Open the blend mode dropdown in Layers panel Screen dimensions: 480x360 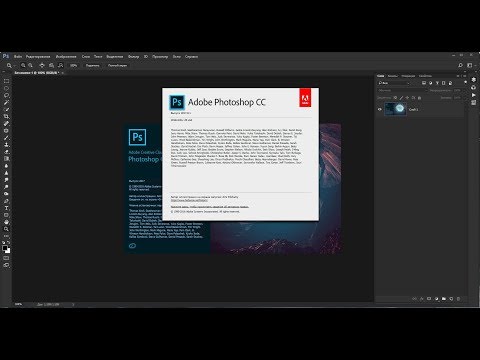[402, 90]
